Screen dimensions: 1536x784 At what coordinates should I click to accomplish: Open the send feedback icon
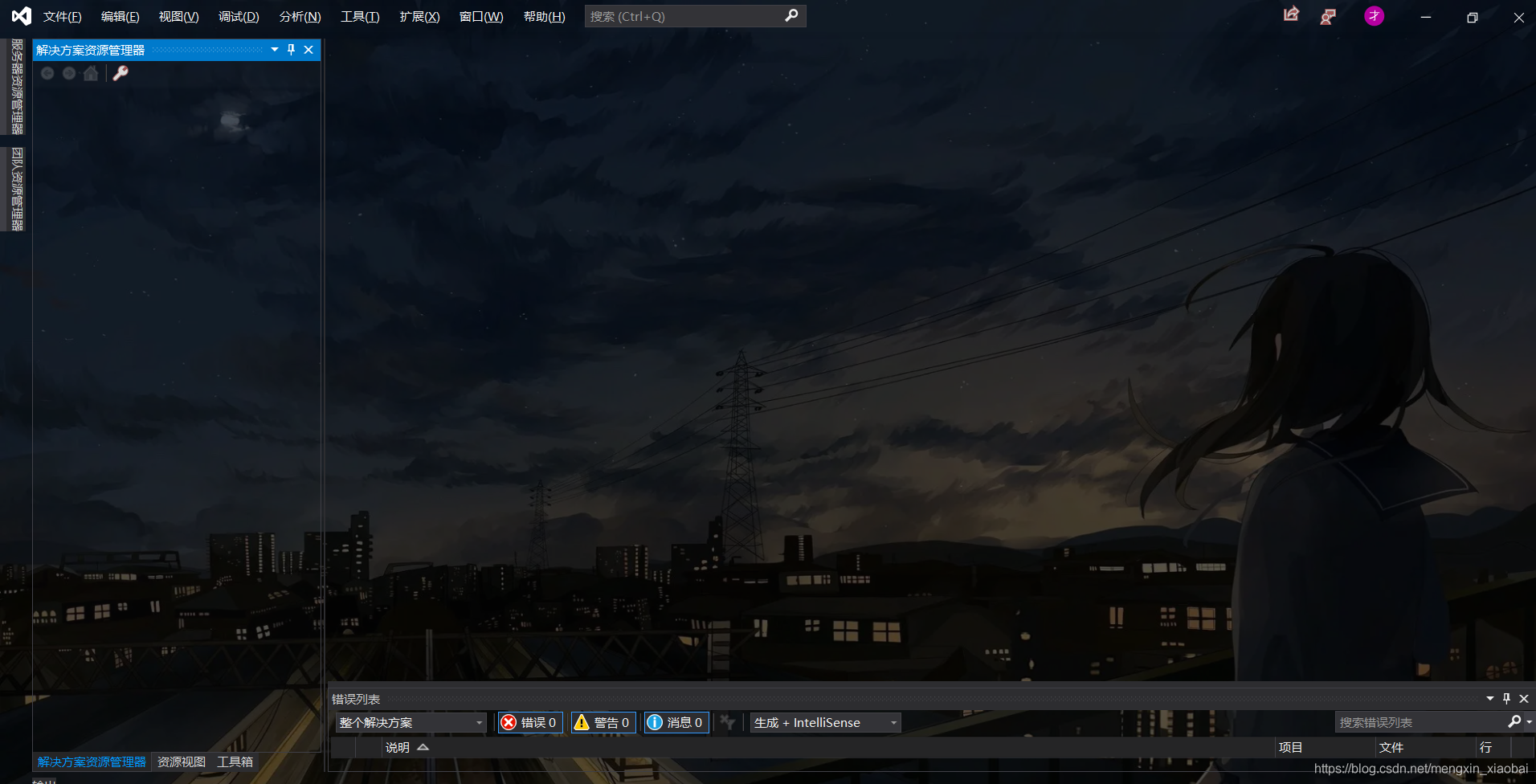[1328, 16]
